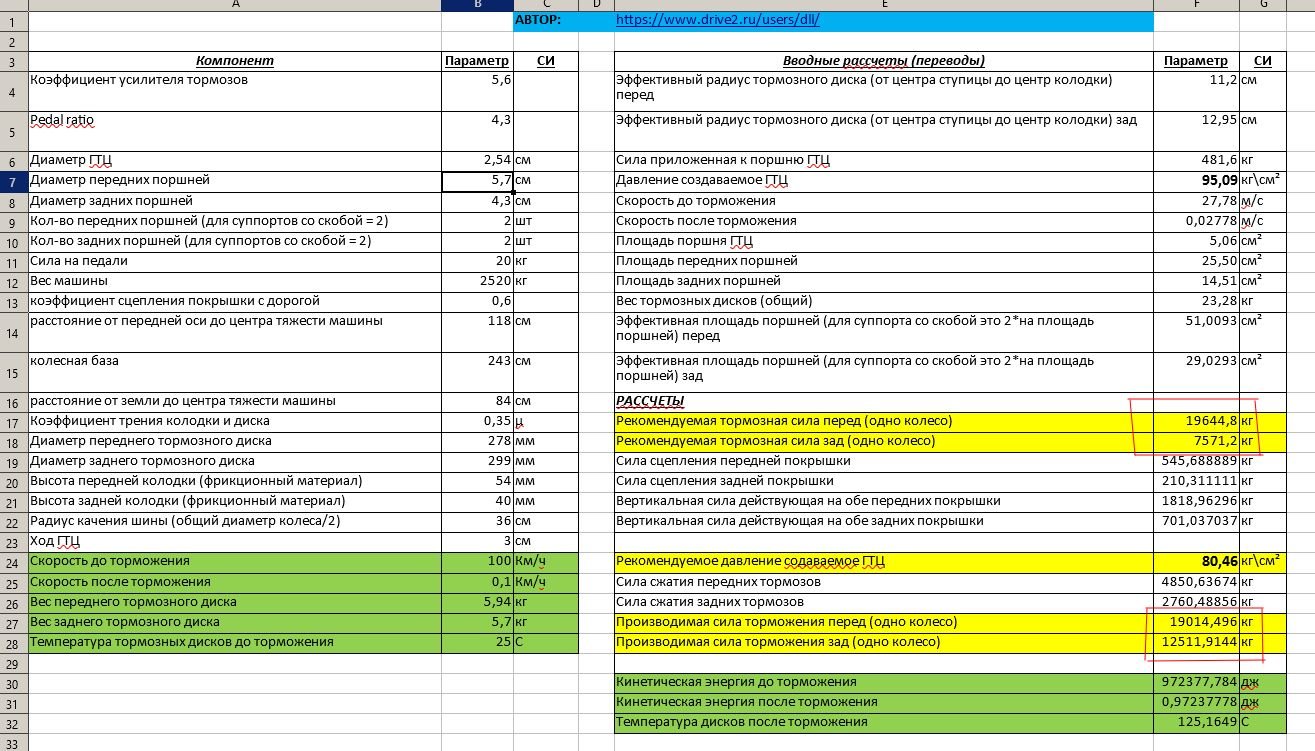Click the car weight value 2520
This screenshot has width=1315, height=751.
[x=477, y=281]
